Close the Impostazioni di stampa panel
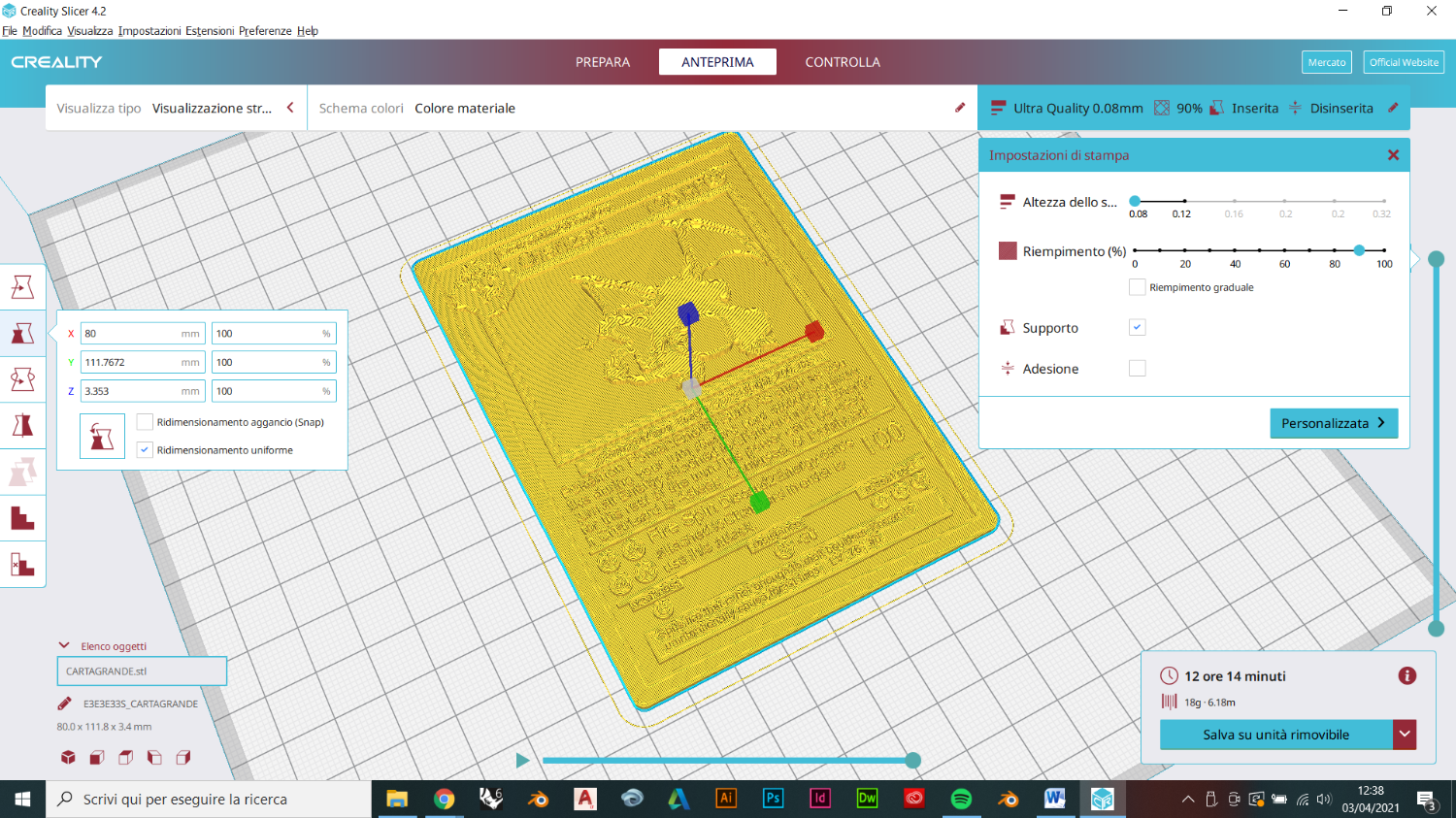The width and height of the screenshot is (1456, 818). coord(1393,155)
